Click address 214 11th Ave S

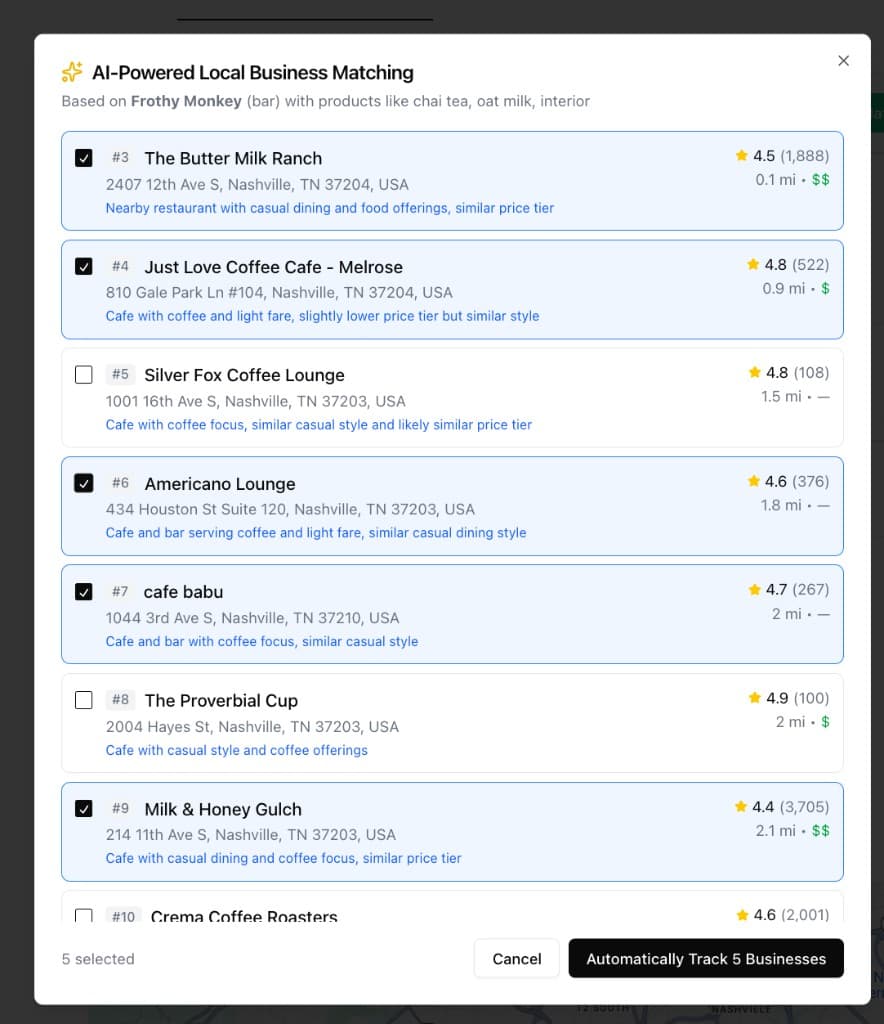(x=251, y=835)
